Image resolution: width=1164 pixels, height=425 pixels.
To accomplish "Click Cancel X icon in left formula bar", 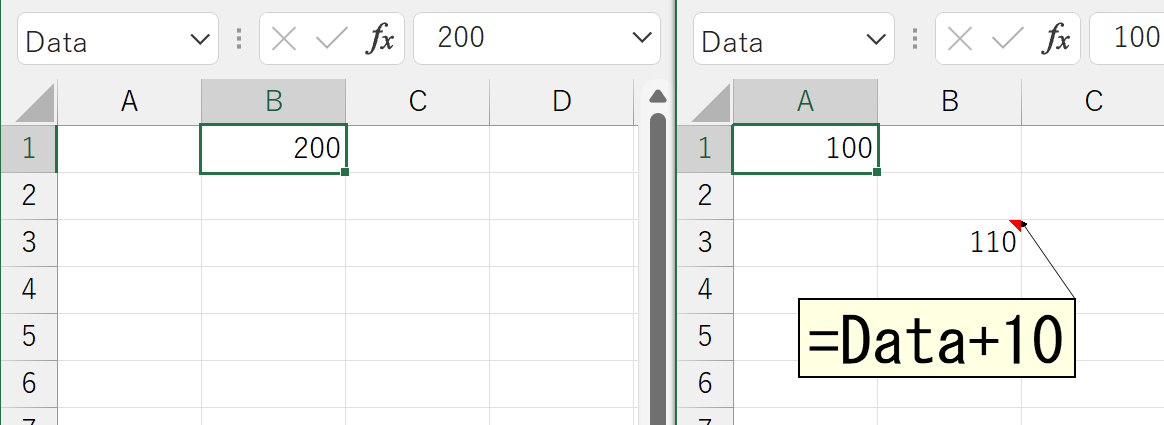I will (x=285, y=39).
